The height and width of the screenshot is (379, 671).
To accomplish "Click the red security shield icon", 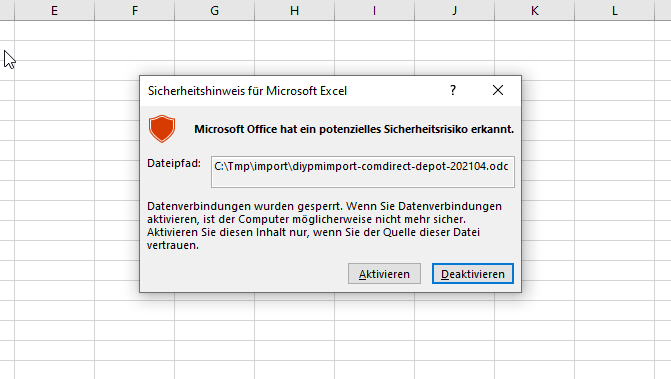I will (x=162, y=129).
